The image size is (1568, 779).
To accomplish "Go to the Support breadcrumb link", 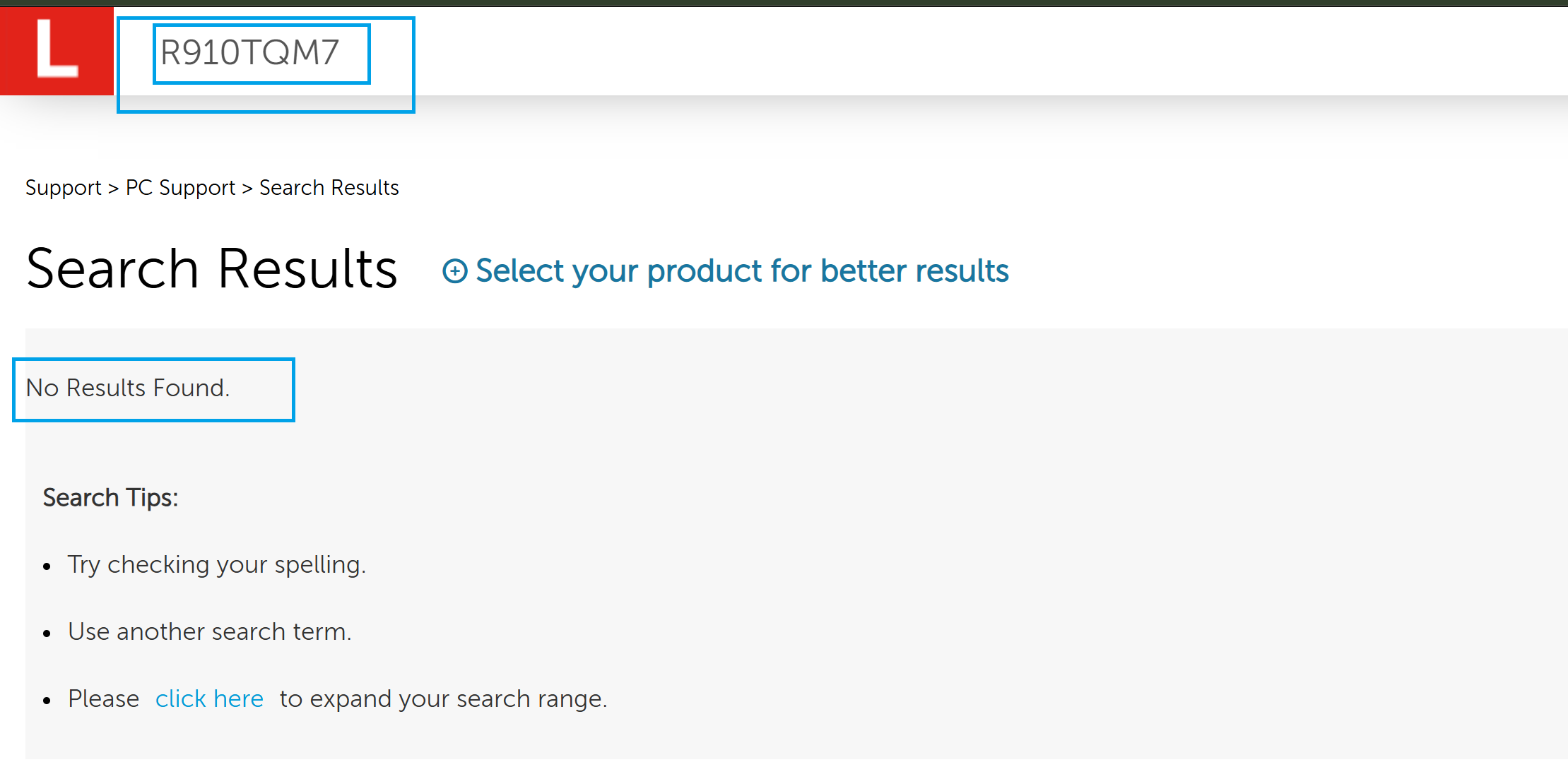I will pyautogui.click(x=64, y=188).
